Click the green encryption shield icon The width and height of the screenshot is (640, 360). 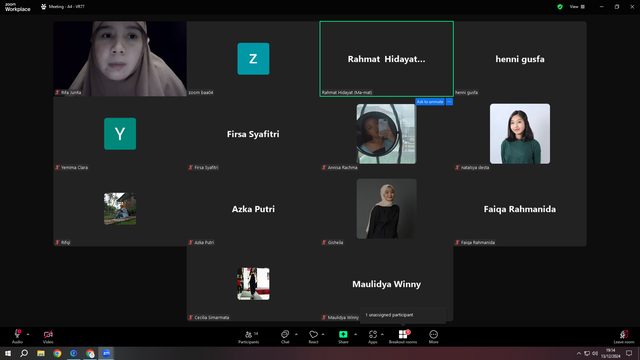(x=560, y=7)
